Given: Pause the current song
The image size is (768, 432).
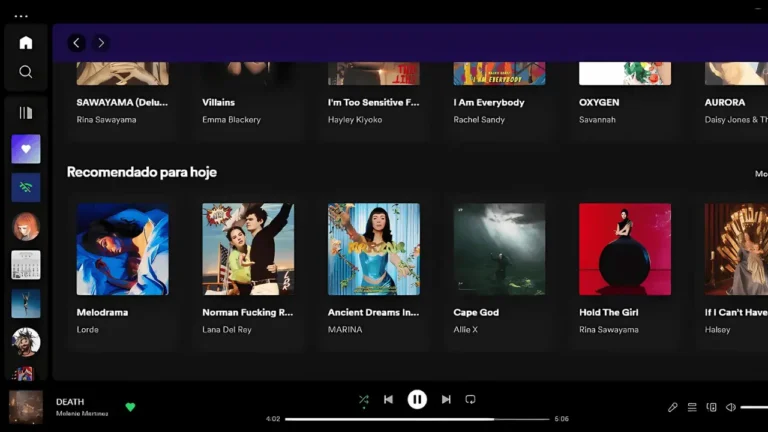Looking at the screenshot, I should 417,400.
